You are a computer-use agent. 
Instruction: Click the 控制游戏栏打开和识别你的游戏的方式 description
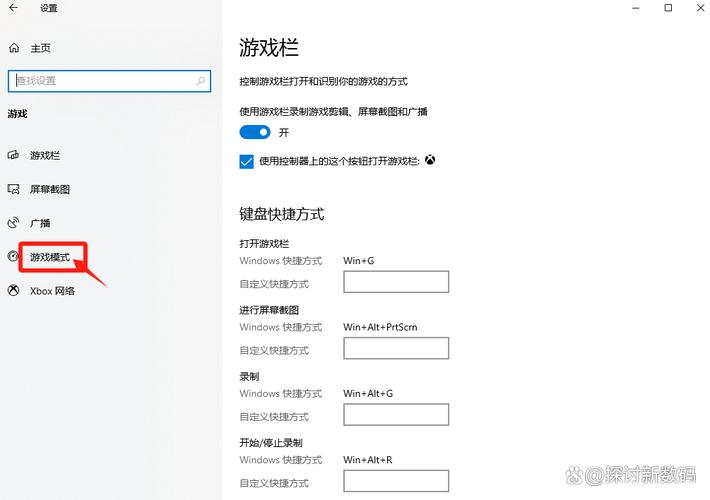pos(323,82)
